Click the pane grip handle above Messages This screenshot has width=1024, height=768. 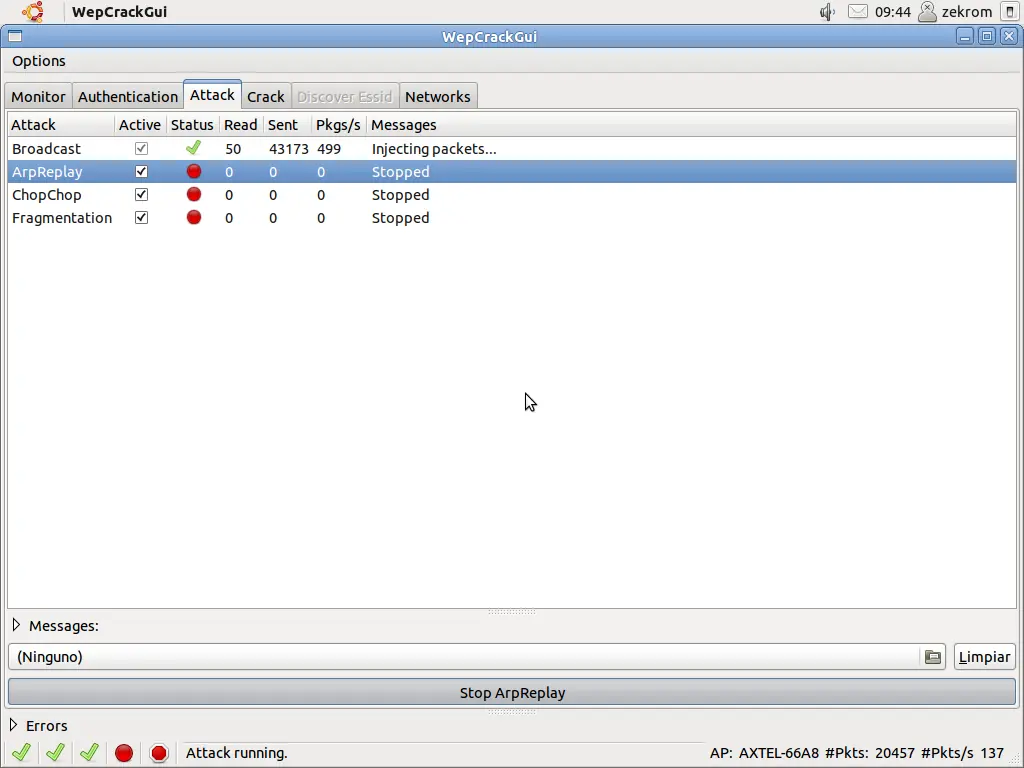tap(512, 612)
